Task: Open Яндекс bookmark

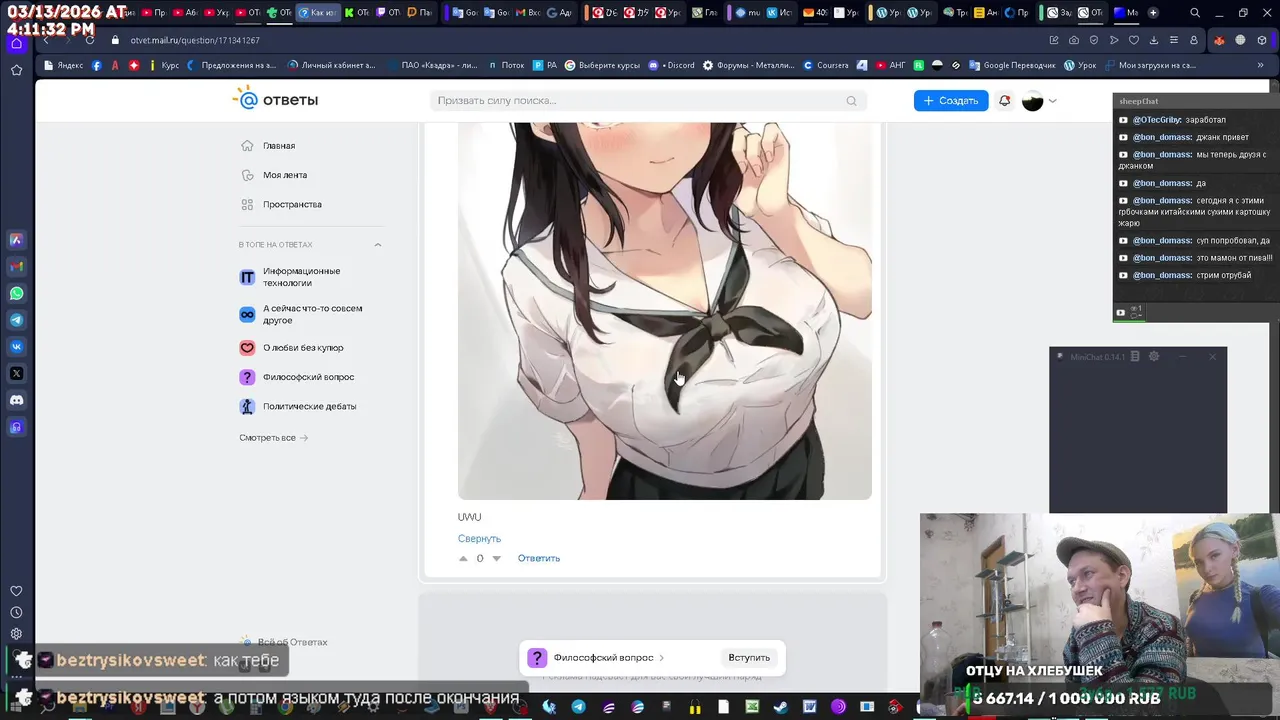Action: tap(64, 65)
